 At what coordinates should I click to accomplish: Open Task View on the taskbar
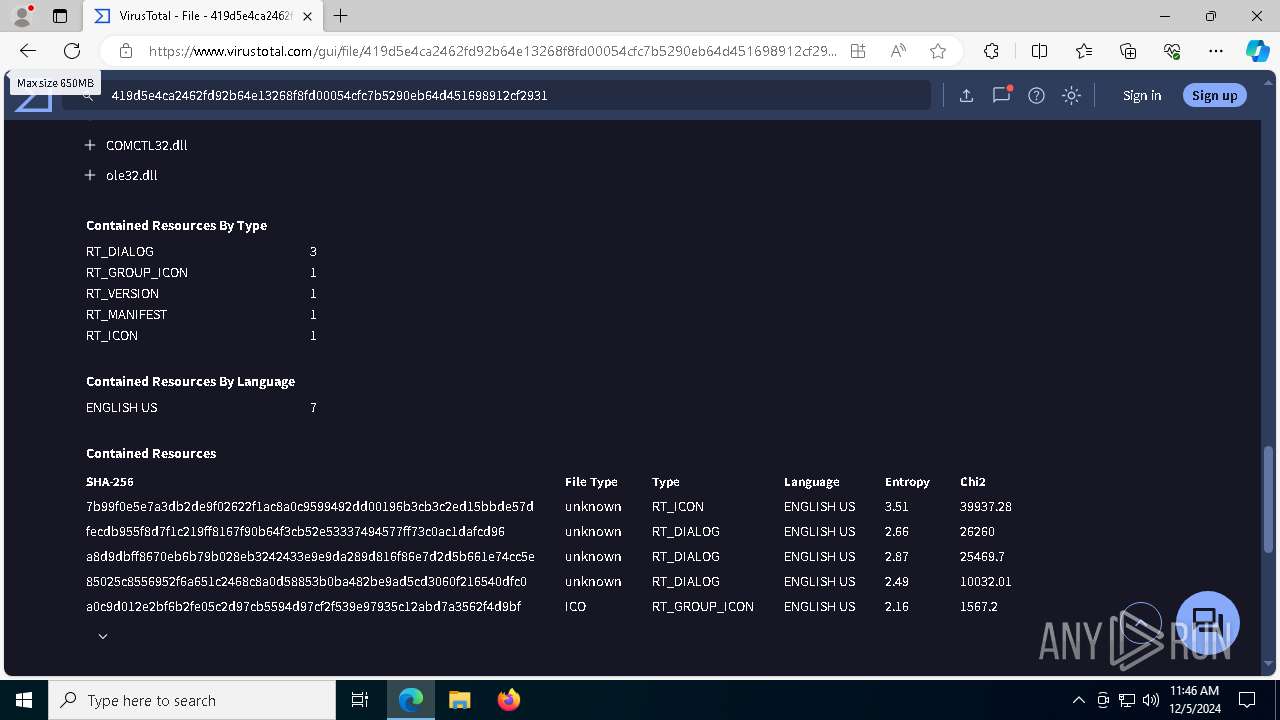[x=360, y=700]
